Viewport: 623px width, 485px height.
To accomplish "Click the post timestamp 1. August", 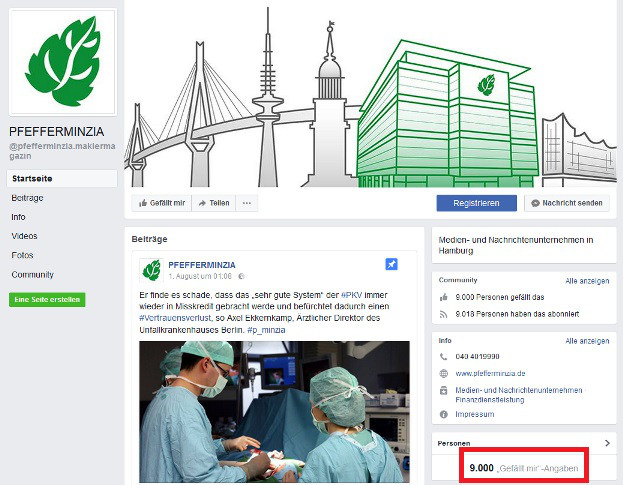I will click(200, 276).
